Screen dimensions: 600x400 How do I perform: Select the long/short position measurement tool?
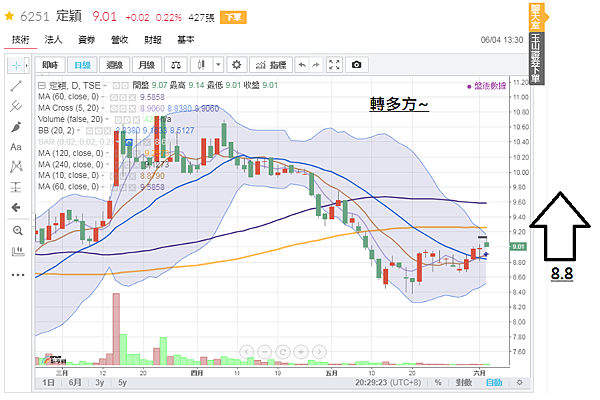(x=16, y=187)
